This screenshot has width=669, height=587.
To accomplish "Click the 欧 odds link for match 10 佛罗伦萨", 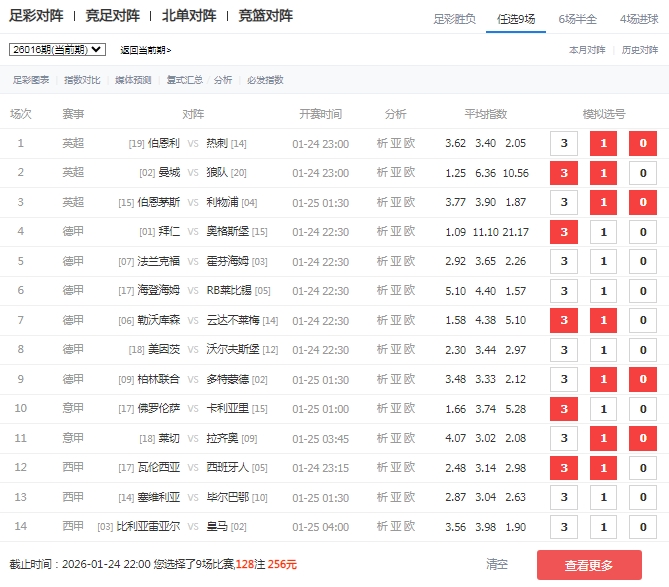I will pos(409,409).
